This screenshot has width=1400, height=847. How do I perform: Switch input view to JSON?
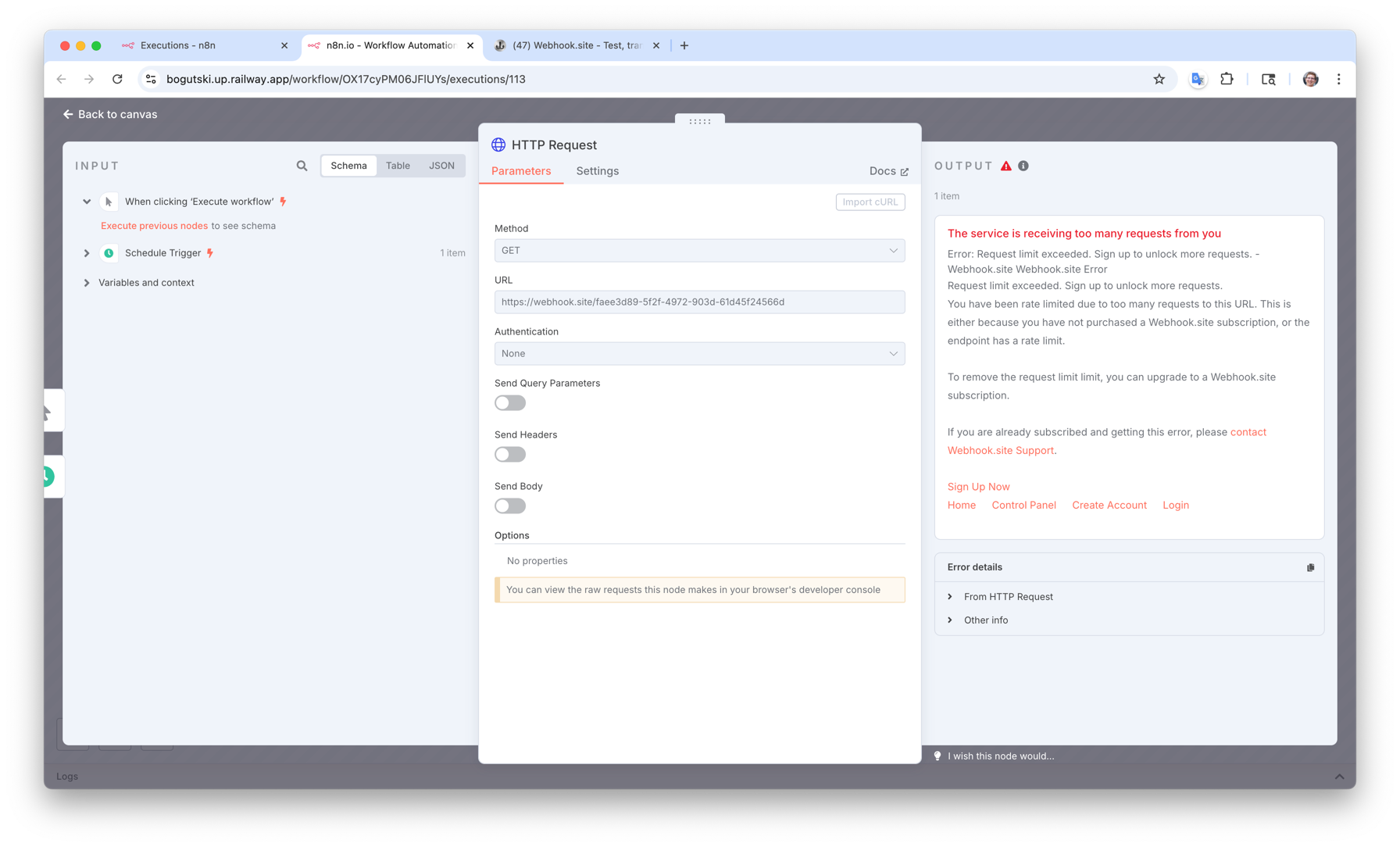click(x=441, y=166)
